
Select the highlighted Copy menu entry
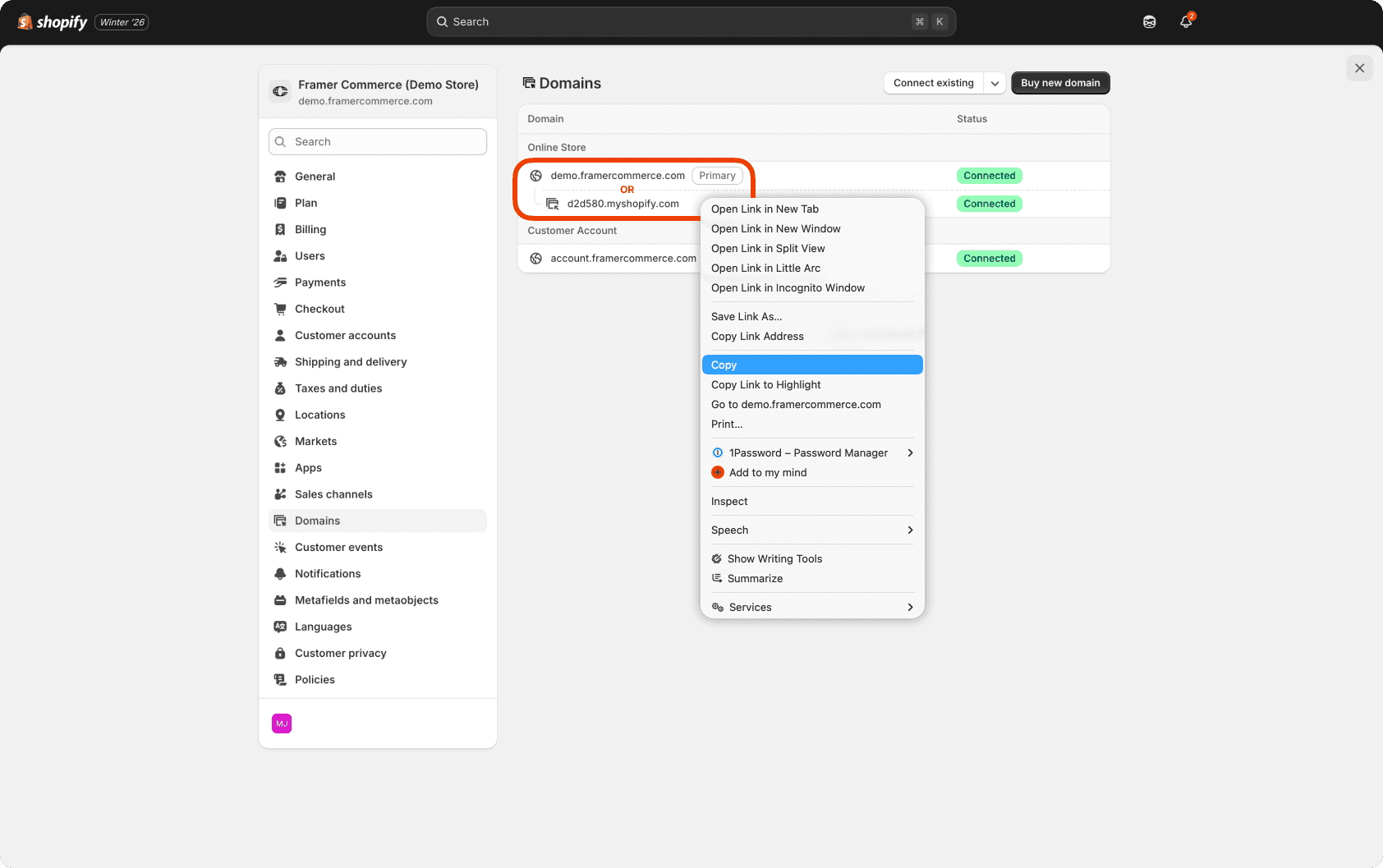[812, 365]
